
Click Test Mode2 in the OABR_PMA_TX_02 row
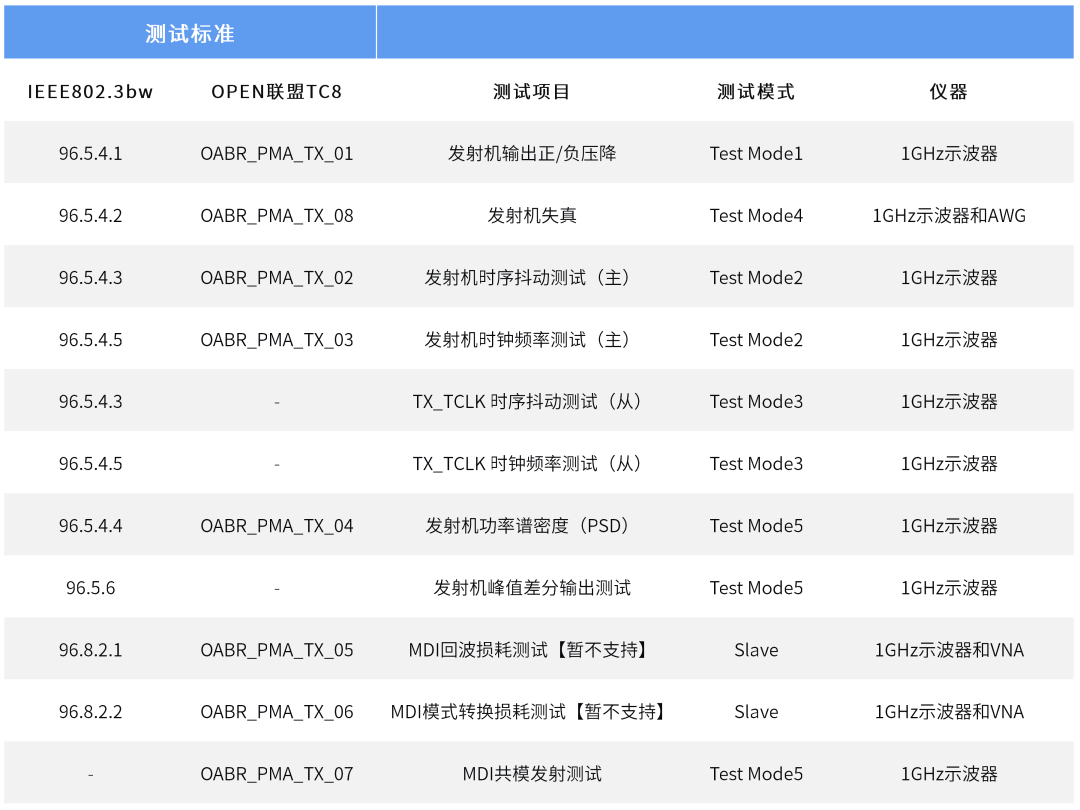[756, 278]
